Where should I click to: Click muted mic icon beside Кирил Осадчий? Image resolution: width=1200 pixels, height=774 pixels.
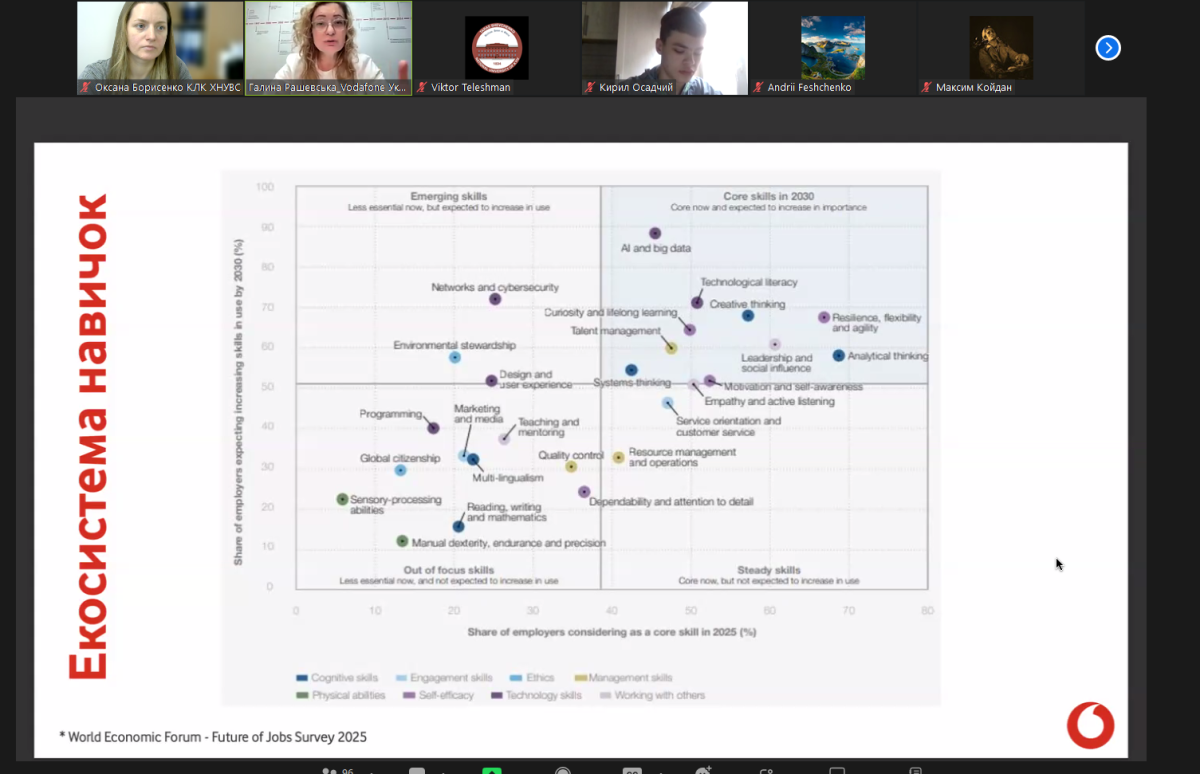[591, 88]
